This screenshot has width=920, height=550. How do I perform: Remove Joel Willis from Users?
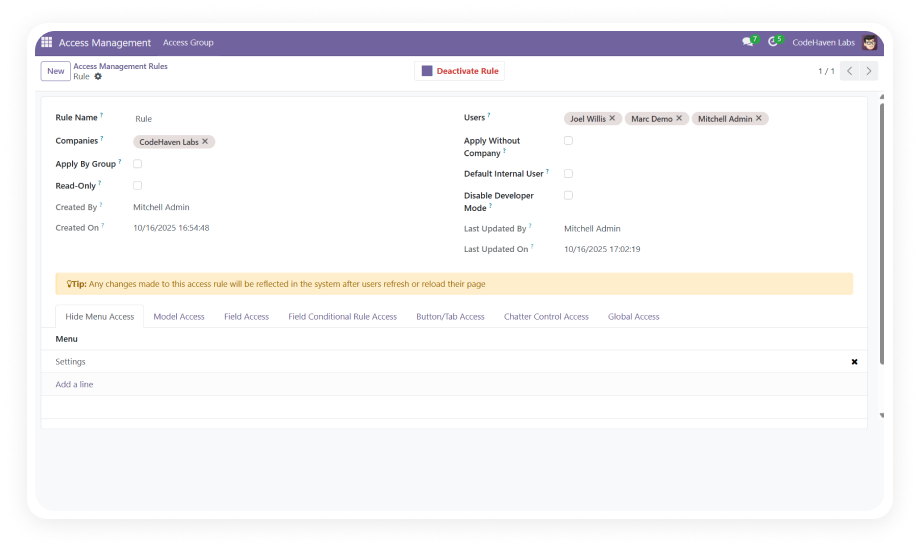coord(612,118)
